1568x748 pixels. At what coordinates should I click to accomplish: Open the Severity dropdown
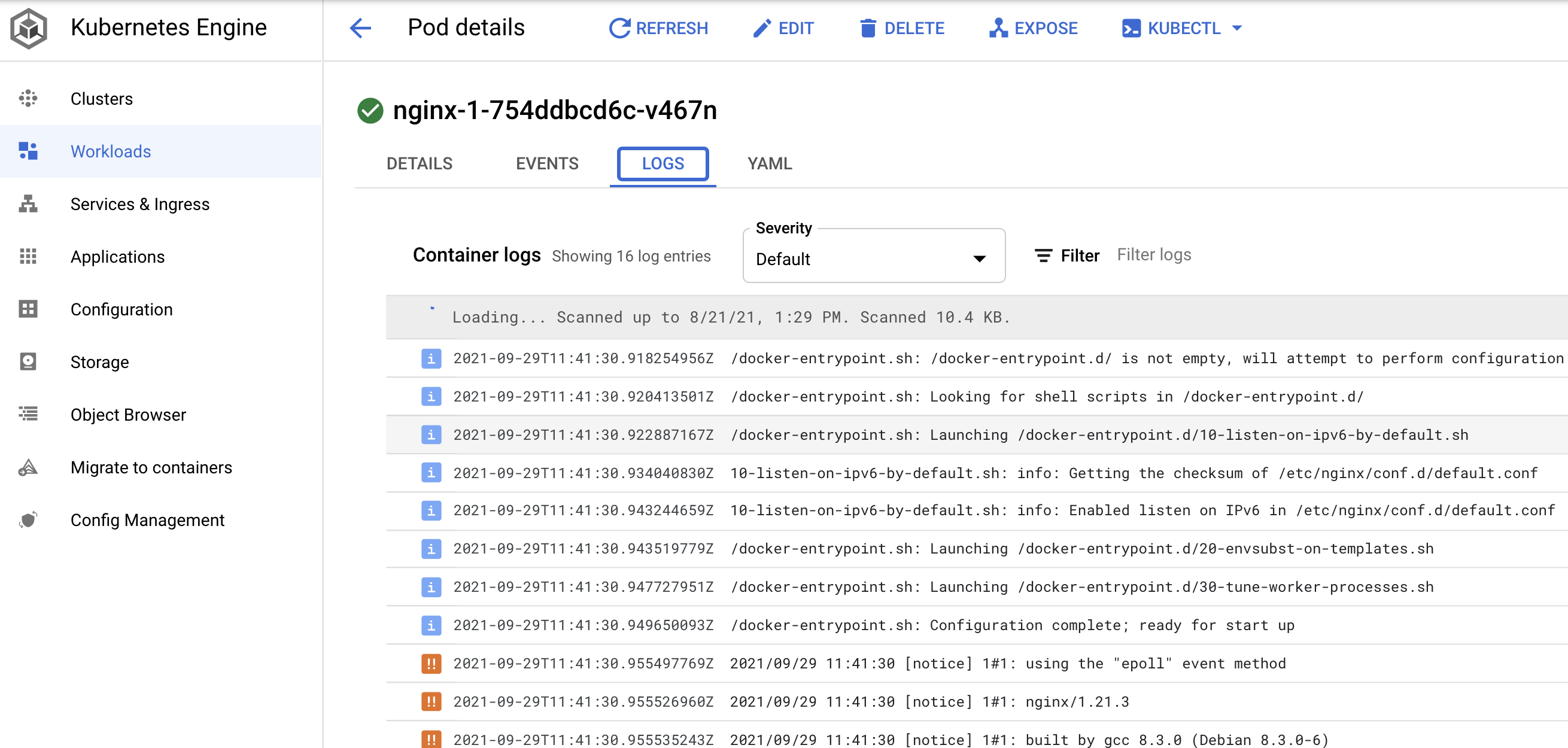874,256
